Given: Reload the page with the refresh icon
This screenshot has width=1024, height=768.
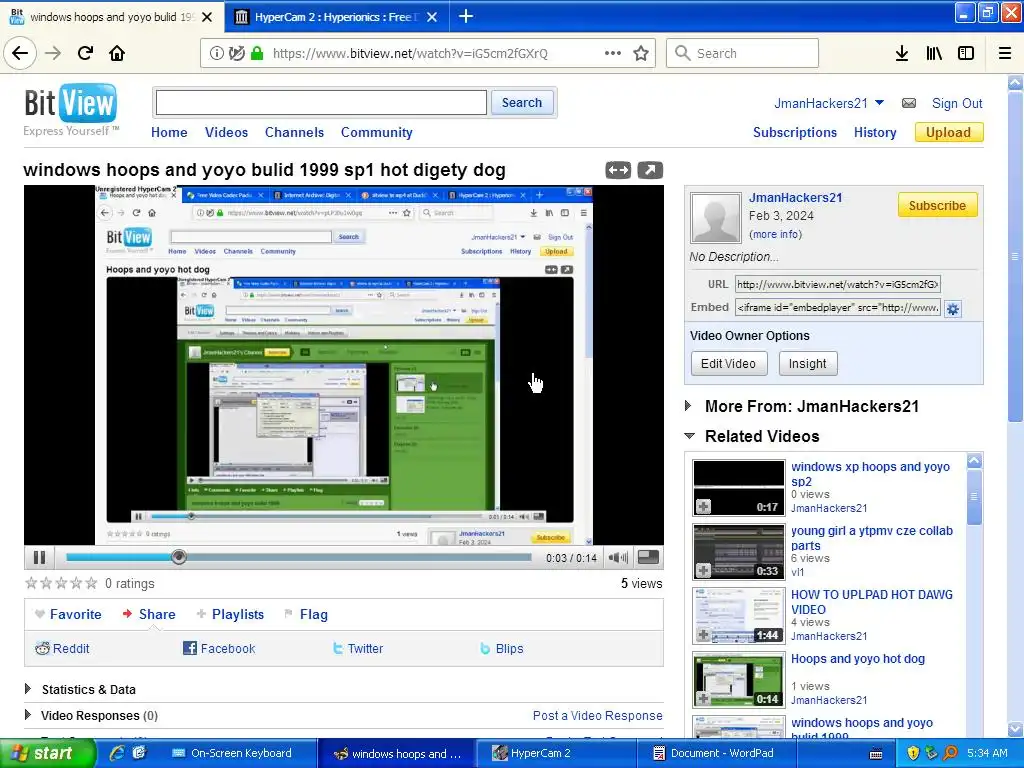Looking at the screenshot, I should point(85,53).
